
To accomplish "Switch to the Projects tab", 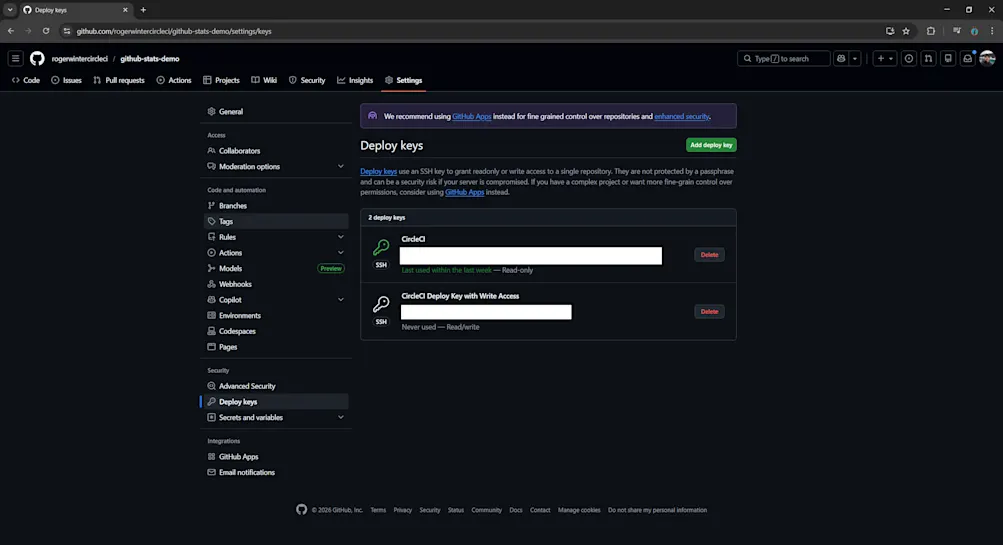I will (221, 80).
